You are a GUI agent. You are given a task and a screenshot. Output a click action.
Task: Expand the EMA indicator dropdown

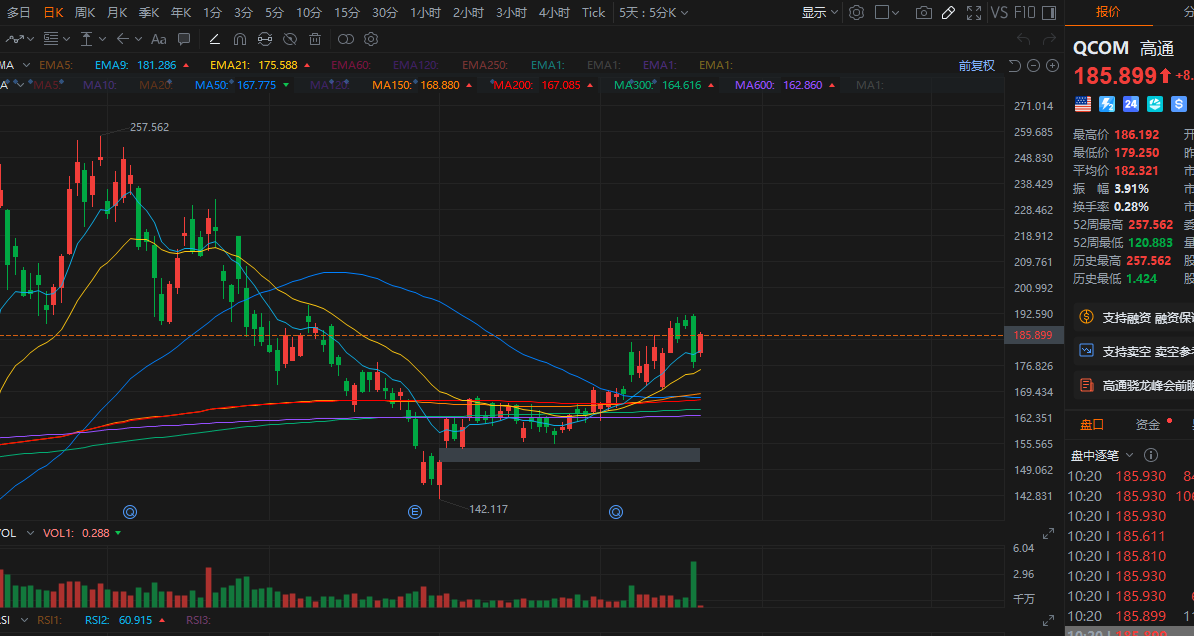click(27, 66)
